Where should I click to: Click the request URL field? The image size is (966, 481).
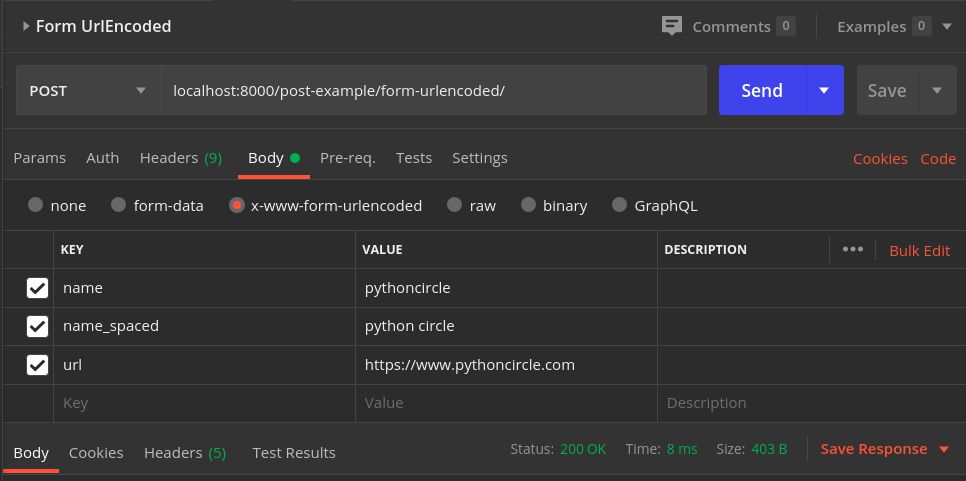pyautogui.click(x=433, y=91)
